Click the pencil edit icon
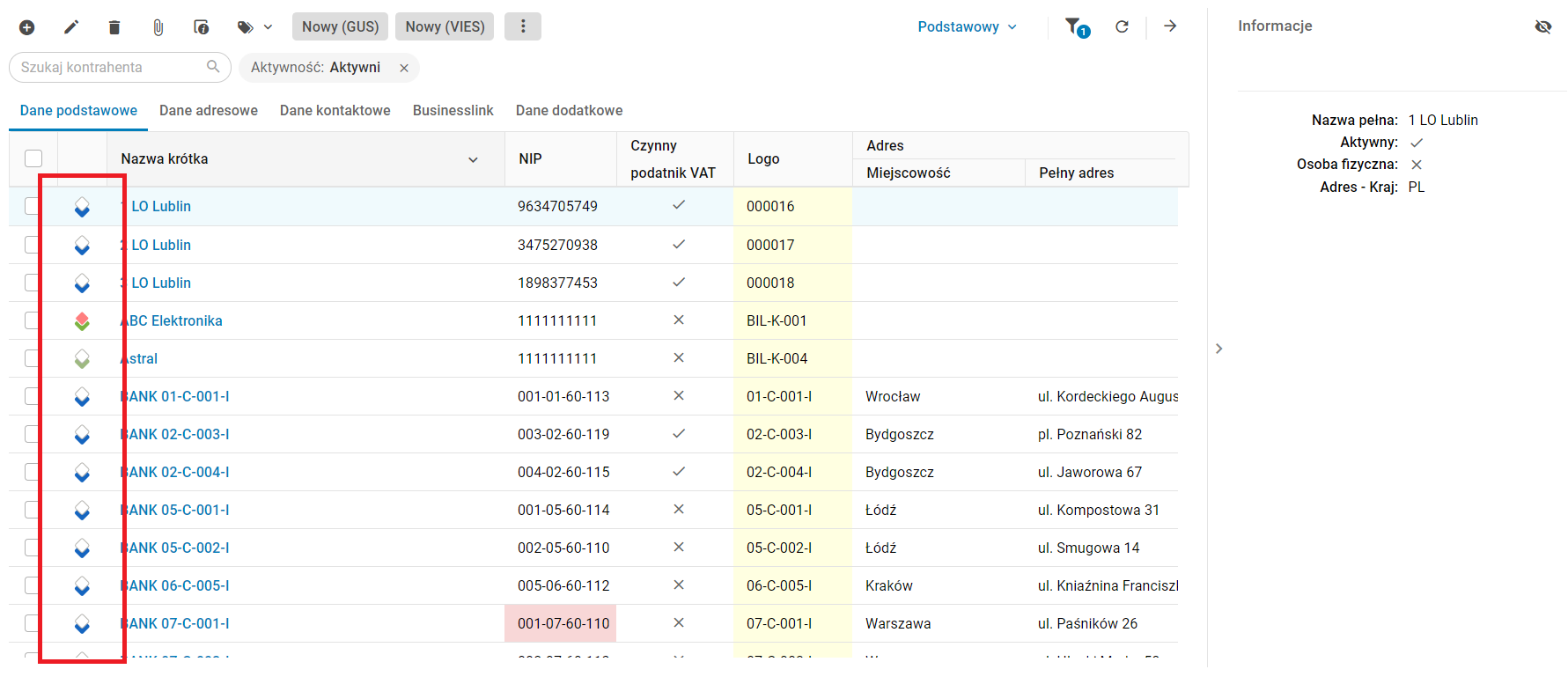Screen dimensions: 1568x684 pos(71,27)
